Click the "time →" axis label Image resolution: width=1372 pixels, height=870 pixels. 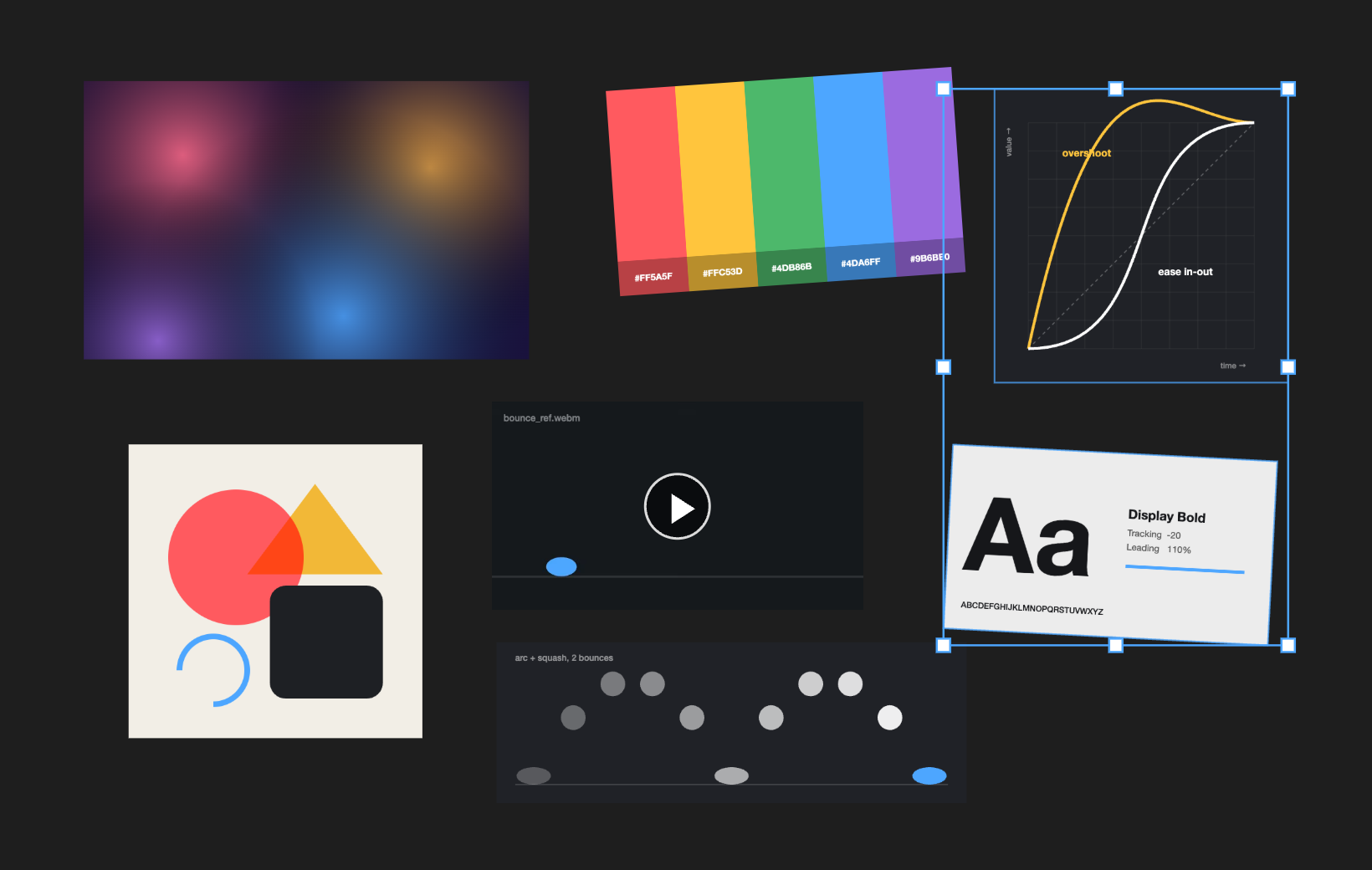pos(1233,366)
